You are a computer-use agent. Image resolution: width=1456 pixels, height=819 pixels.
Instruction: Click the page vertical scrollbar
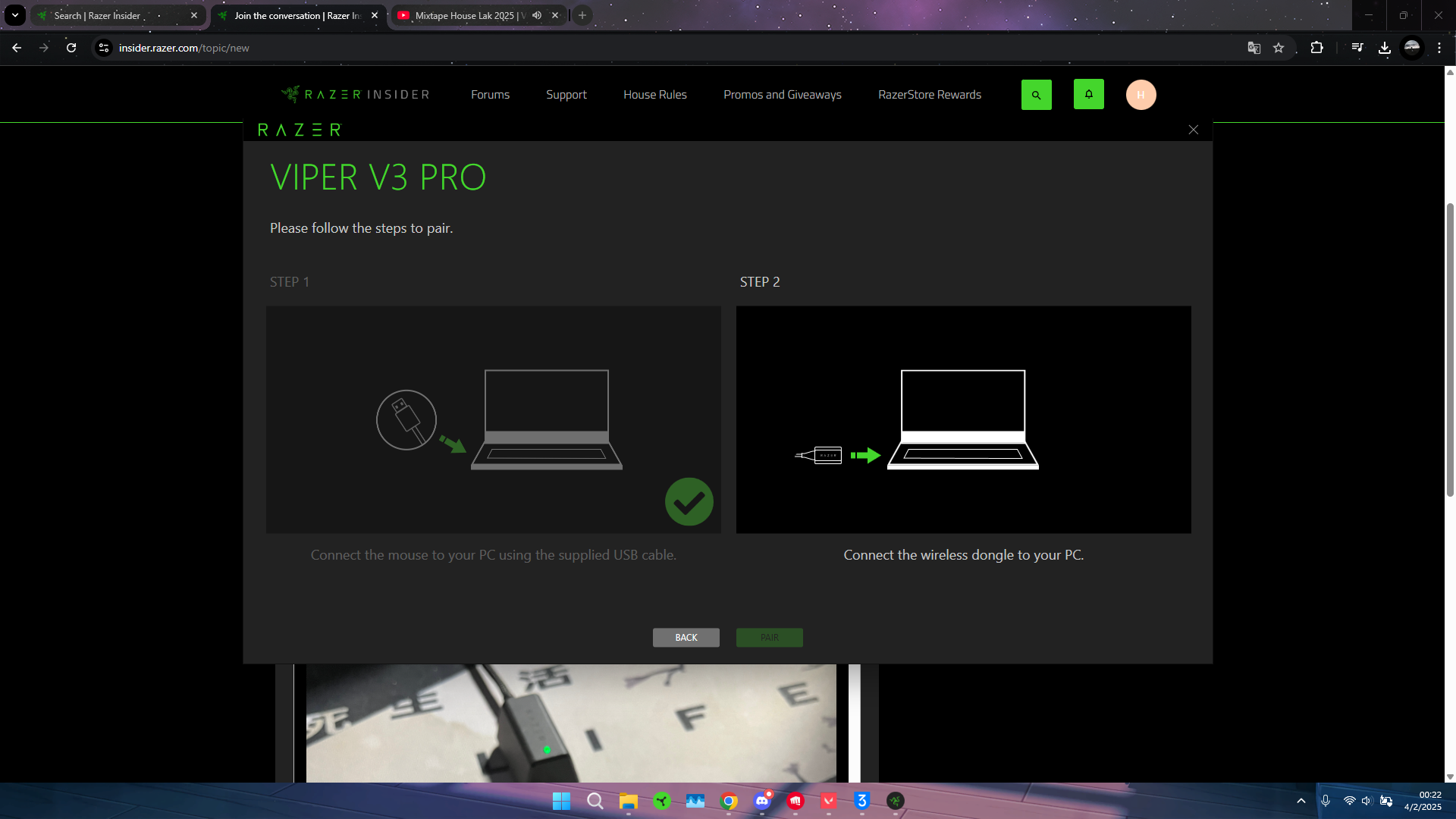[x=1450, y=349]
